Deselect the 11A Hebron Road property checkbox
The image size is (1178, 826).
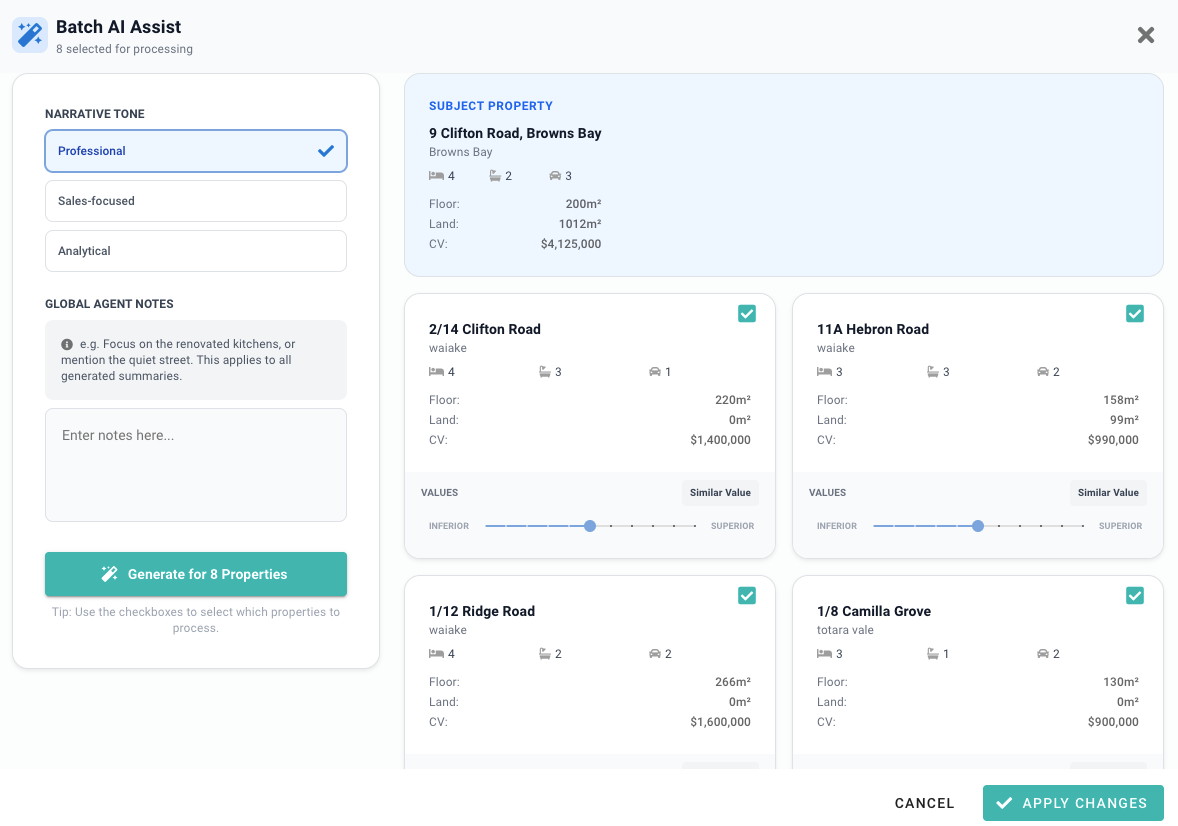coord(1135,314)
